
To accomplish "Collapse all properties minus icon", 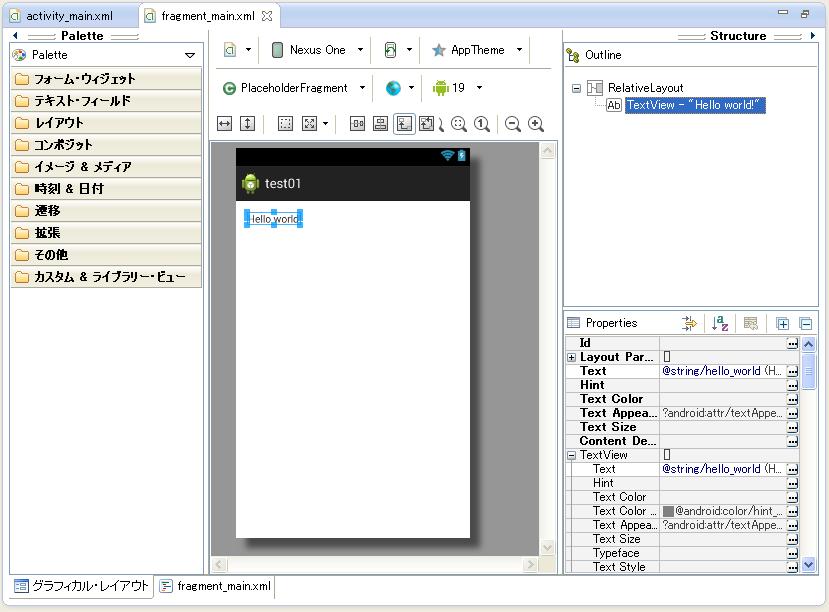I will (806, 323).
